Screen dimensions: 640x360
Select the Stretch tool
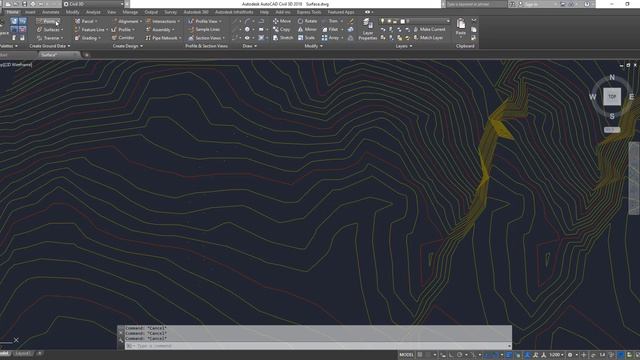point(283,38)
